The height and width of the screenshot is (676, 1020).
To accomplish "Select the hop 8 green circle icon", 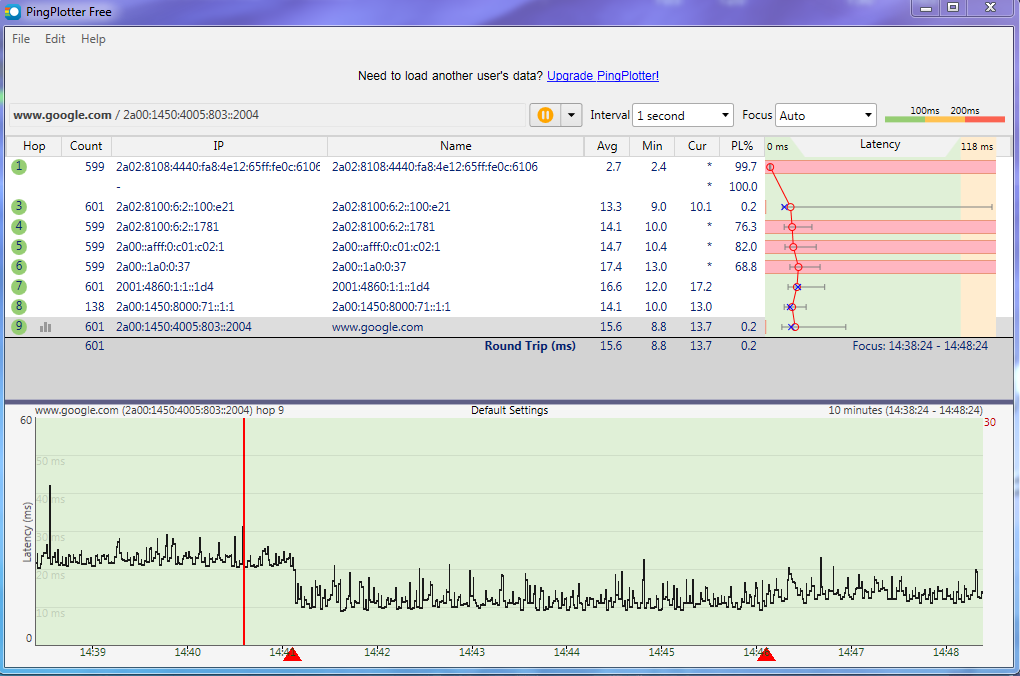I will [19, 306].
